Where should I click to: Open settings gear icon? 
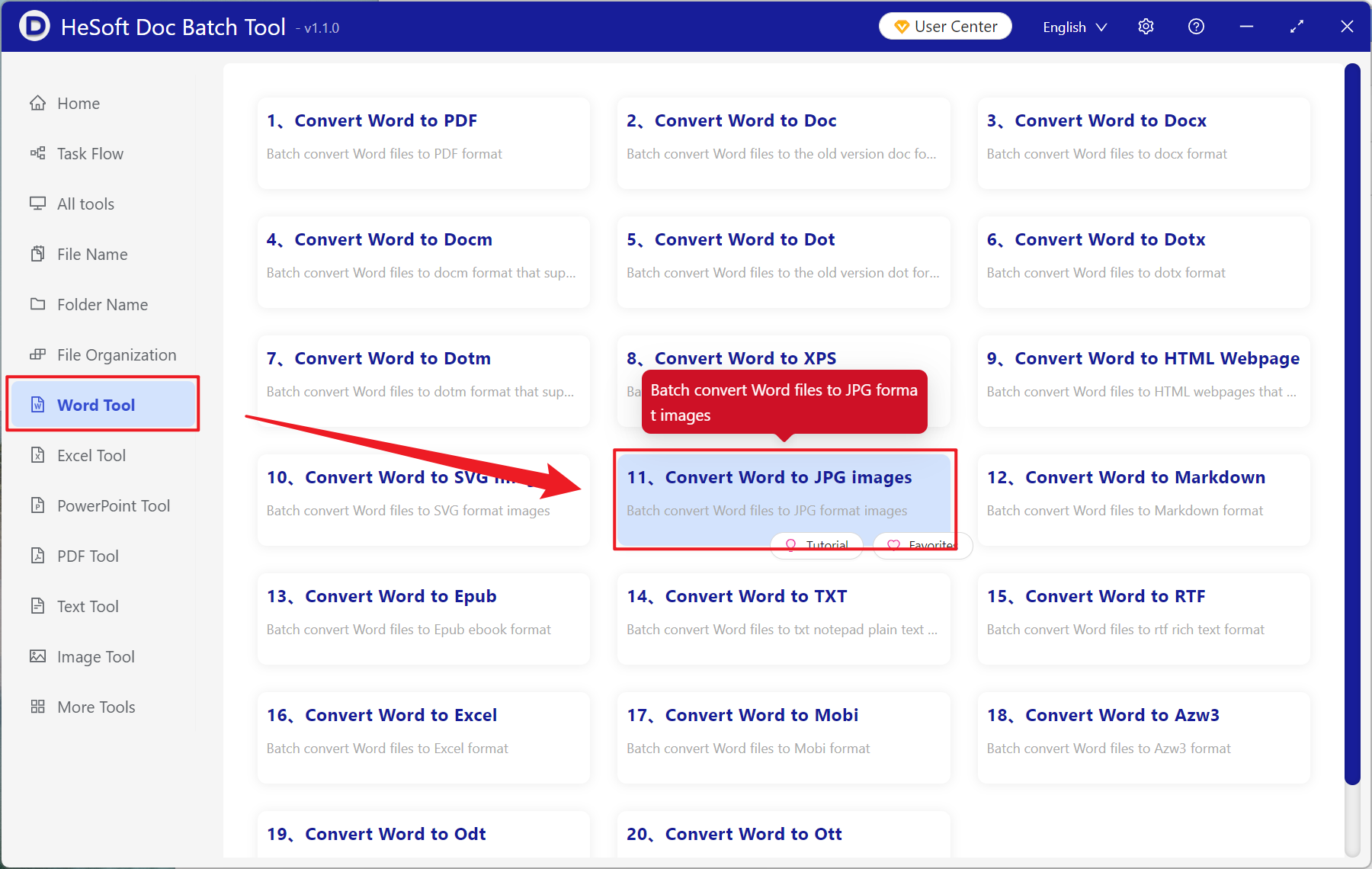[1146, 27]
